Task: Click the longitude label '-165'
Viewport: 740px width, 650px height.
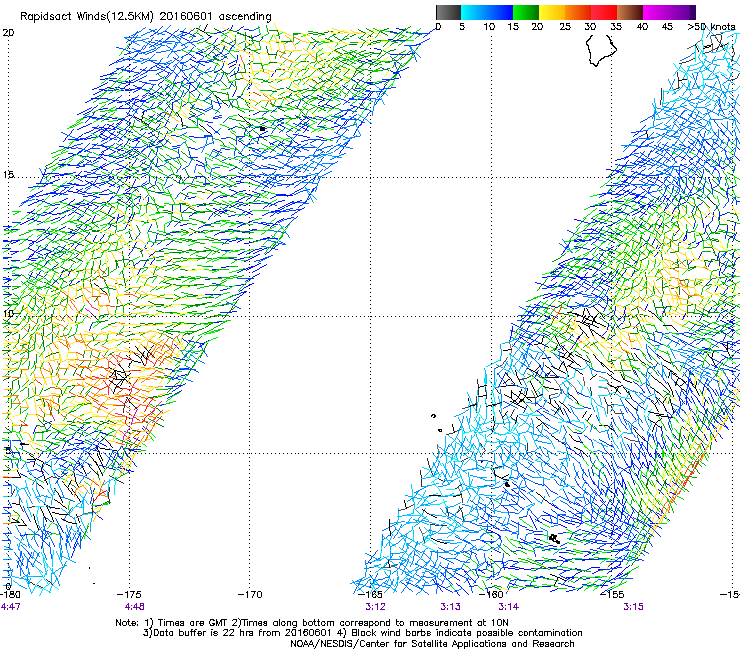Action: click(x=370, y=594)
